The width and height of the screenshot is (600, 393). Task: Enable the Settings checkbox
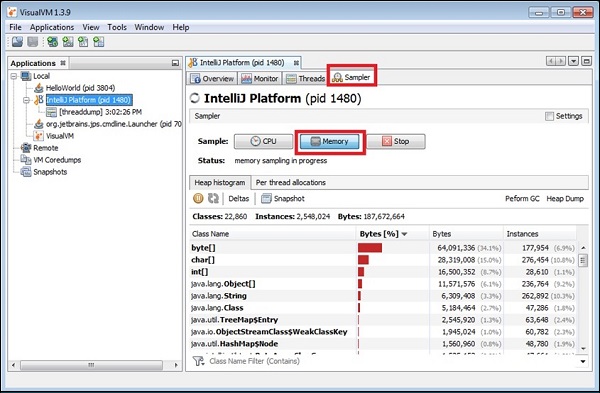click(549, 116)
